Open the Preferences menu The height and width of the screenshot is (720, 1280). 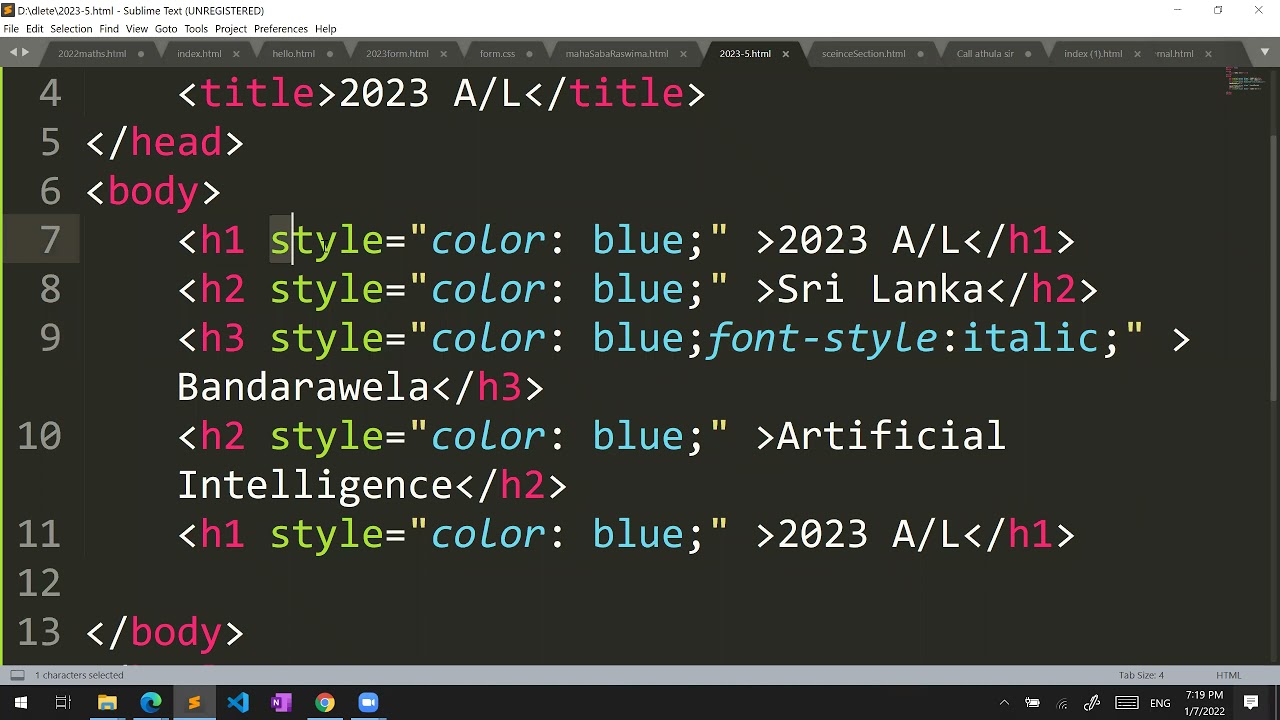pyautogui.click(x=281, y=29)
